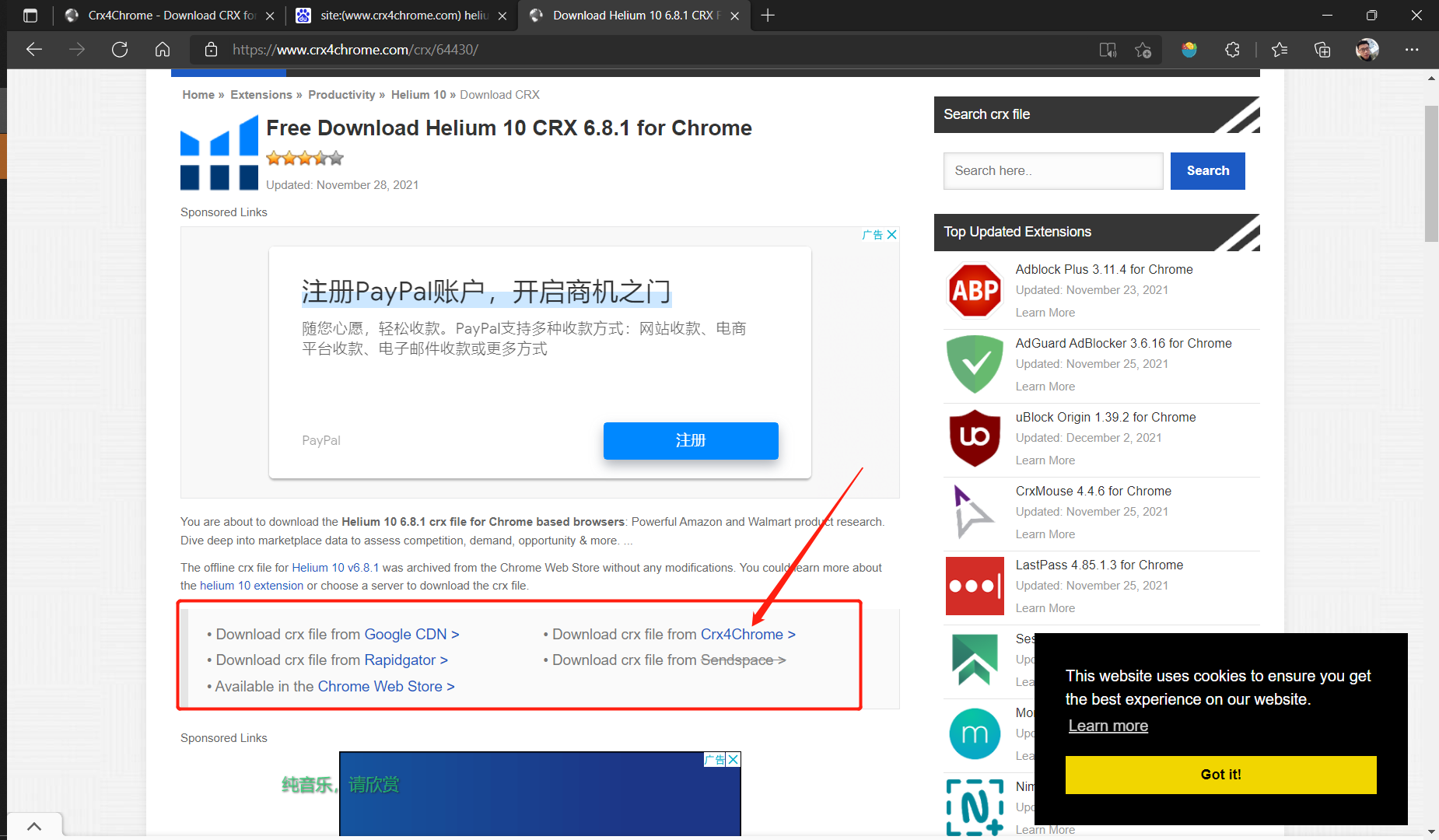The image size is (1439, 840).
Task: Open the PayPal ad headline 注册PayPal账户
Action: (x=486, y=292)
